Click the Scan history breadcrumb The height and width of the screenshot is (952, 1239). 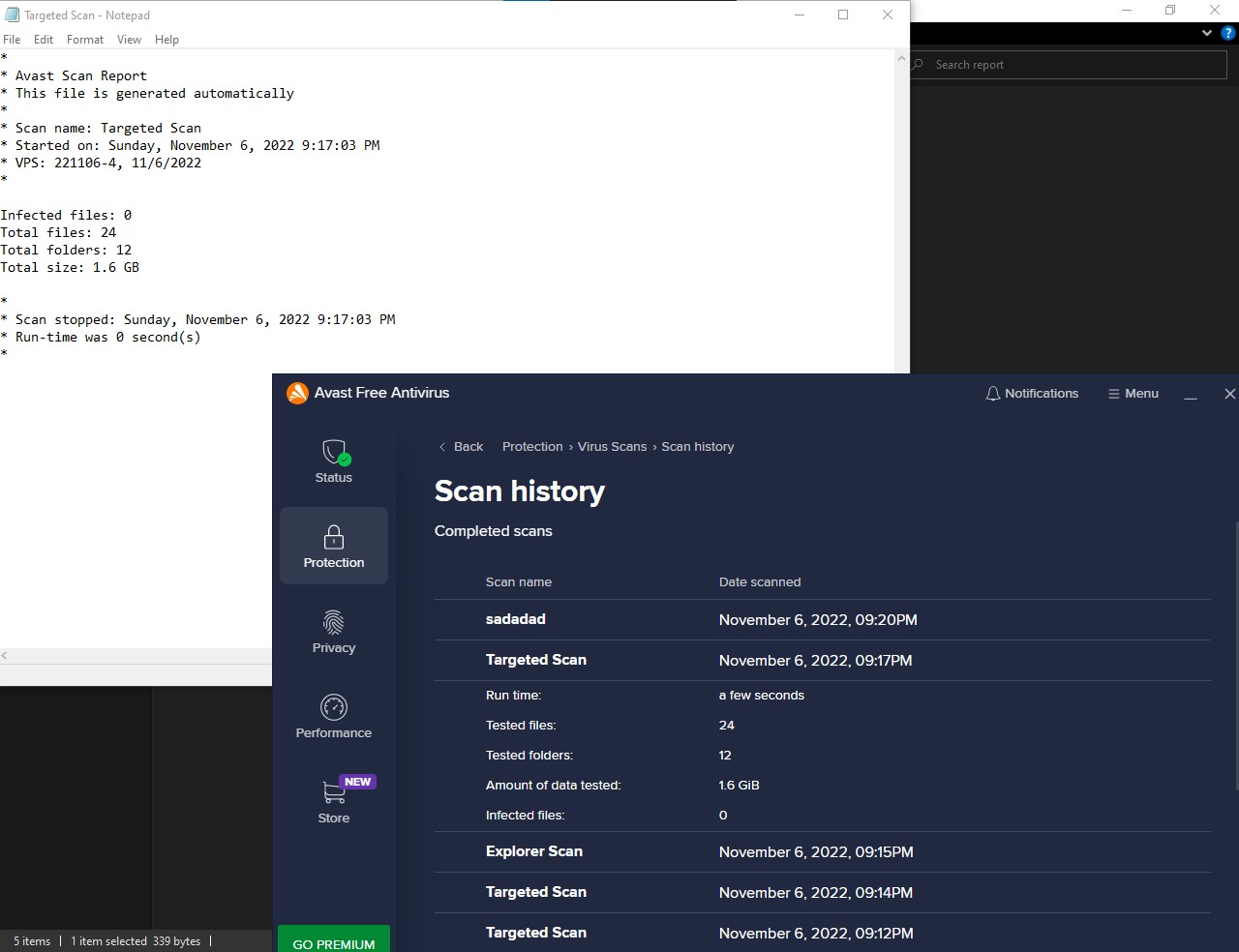pyautogui.click(x=698, y=447)
